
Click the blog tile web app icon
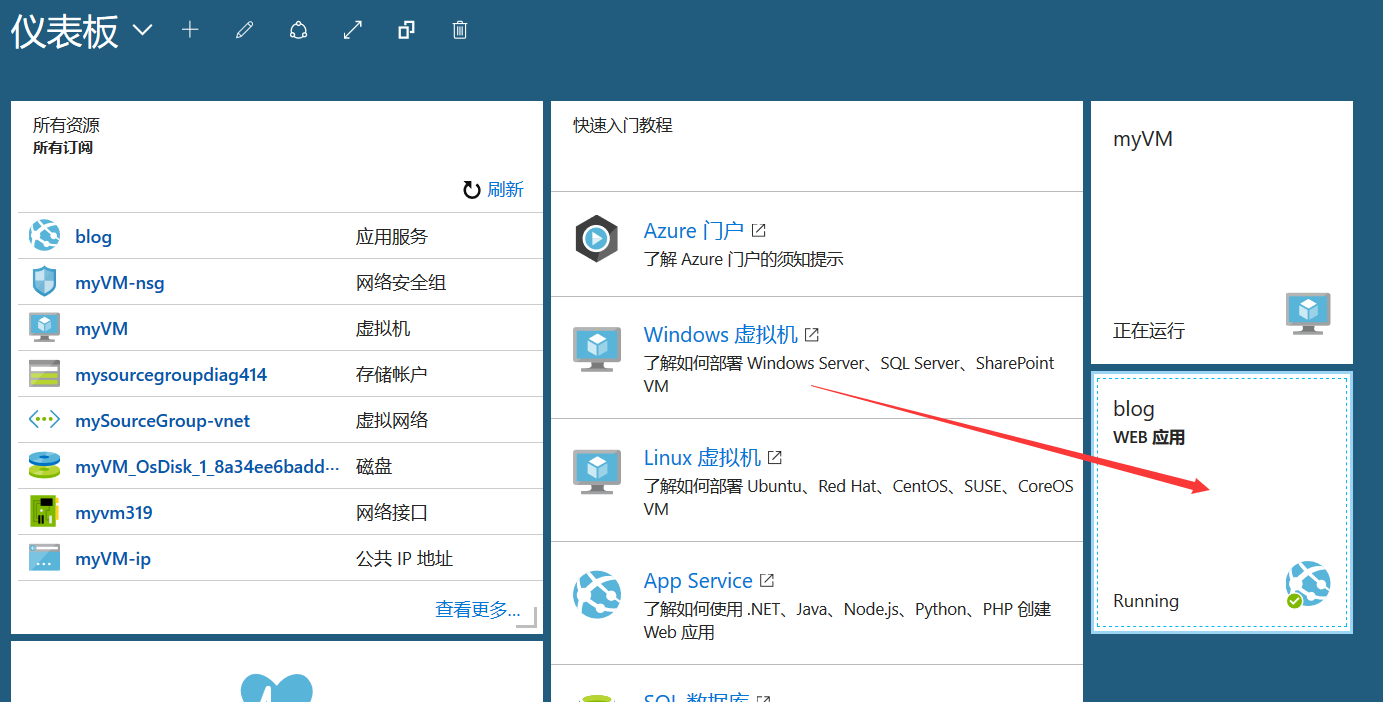1308,585
